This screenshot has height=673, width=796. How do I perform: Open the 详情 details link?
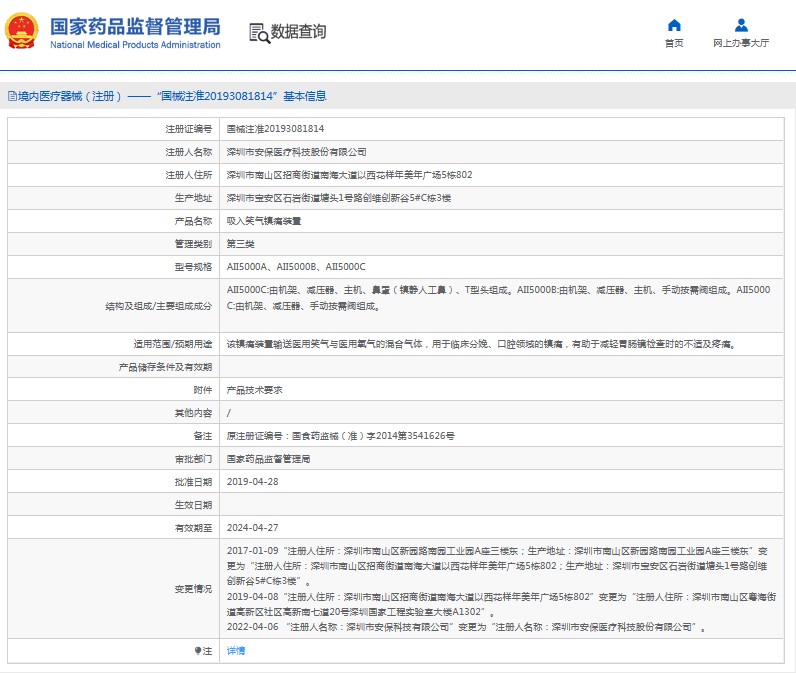236,651
